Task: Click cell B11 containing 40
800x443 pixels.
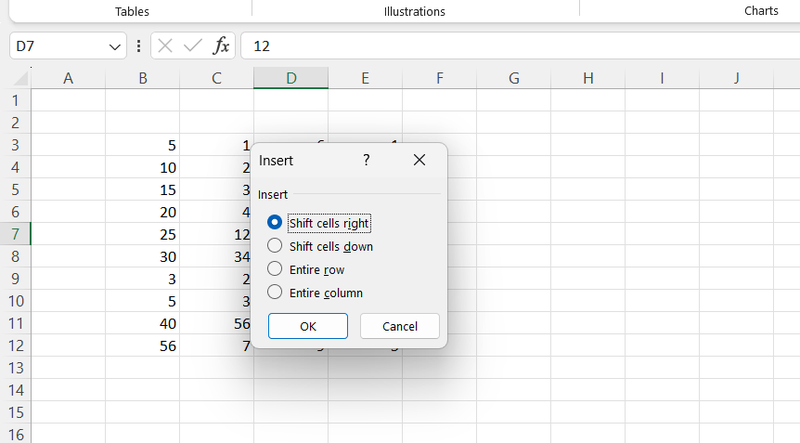Action: click(142, 323)
